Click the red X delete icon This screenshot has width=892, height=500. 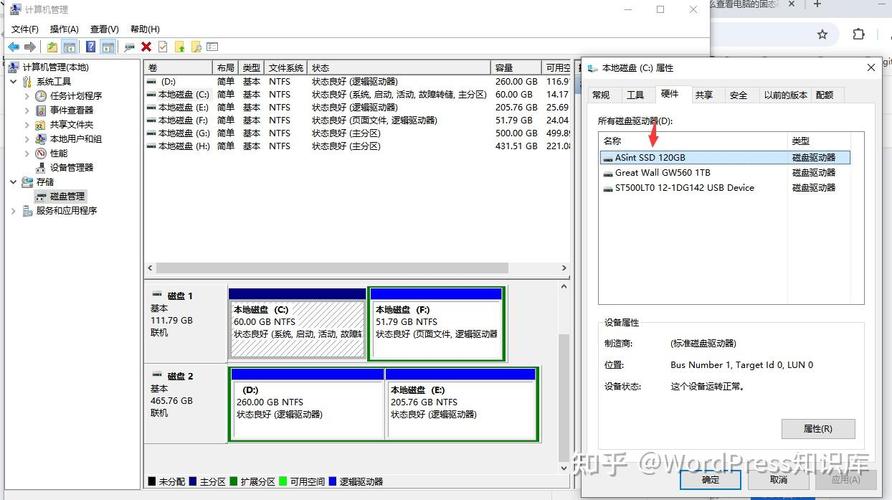(x=146, y=47)
